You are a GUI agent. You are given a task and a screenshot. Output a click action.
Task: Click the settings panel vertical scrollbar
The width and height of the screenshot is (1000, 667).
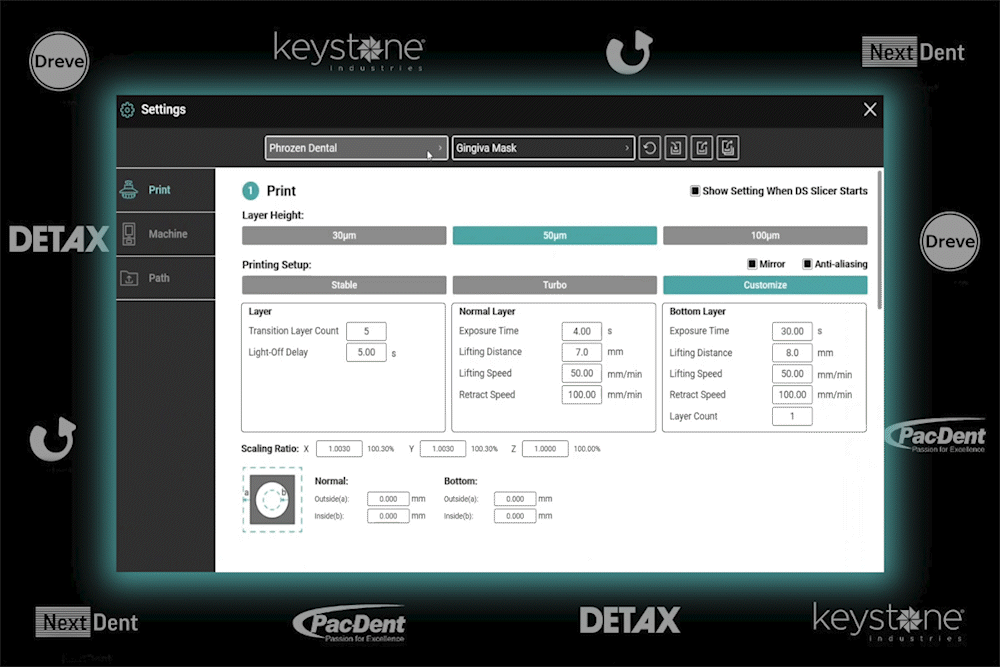(x=879, y=240)
